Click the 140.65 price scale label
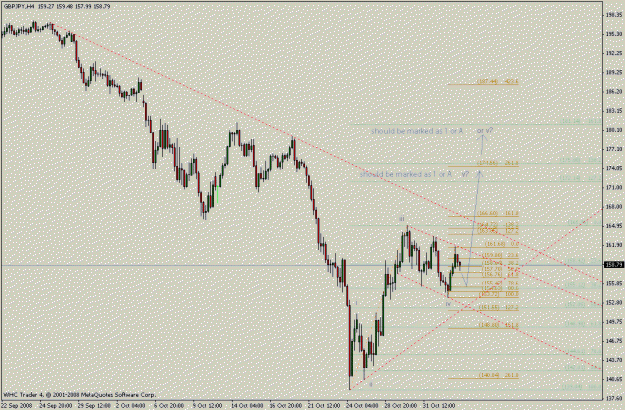The image size is (625, 410). tap(614, 379)
